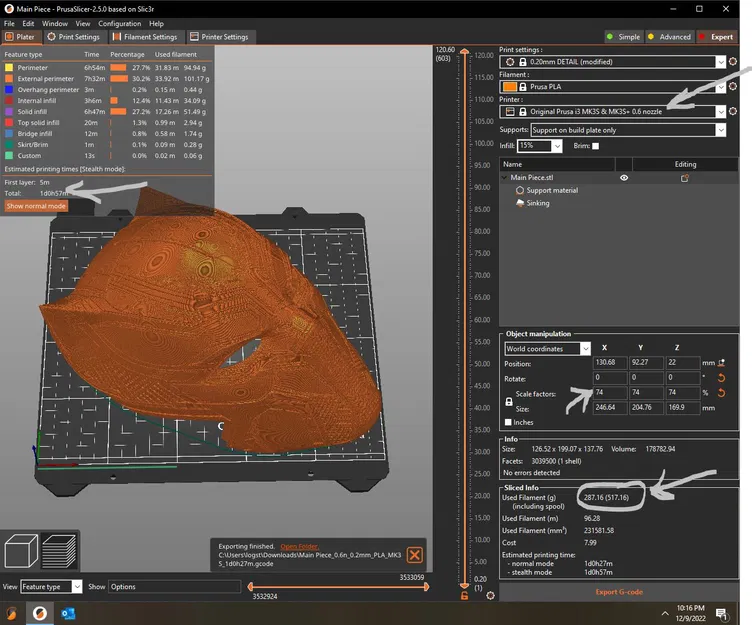Click the scale lock icon
The image size is (752, 625).
(510, 400)
